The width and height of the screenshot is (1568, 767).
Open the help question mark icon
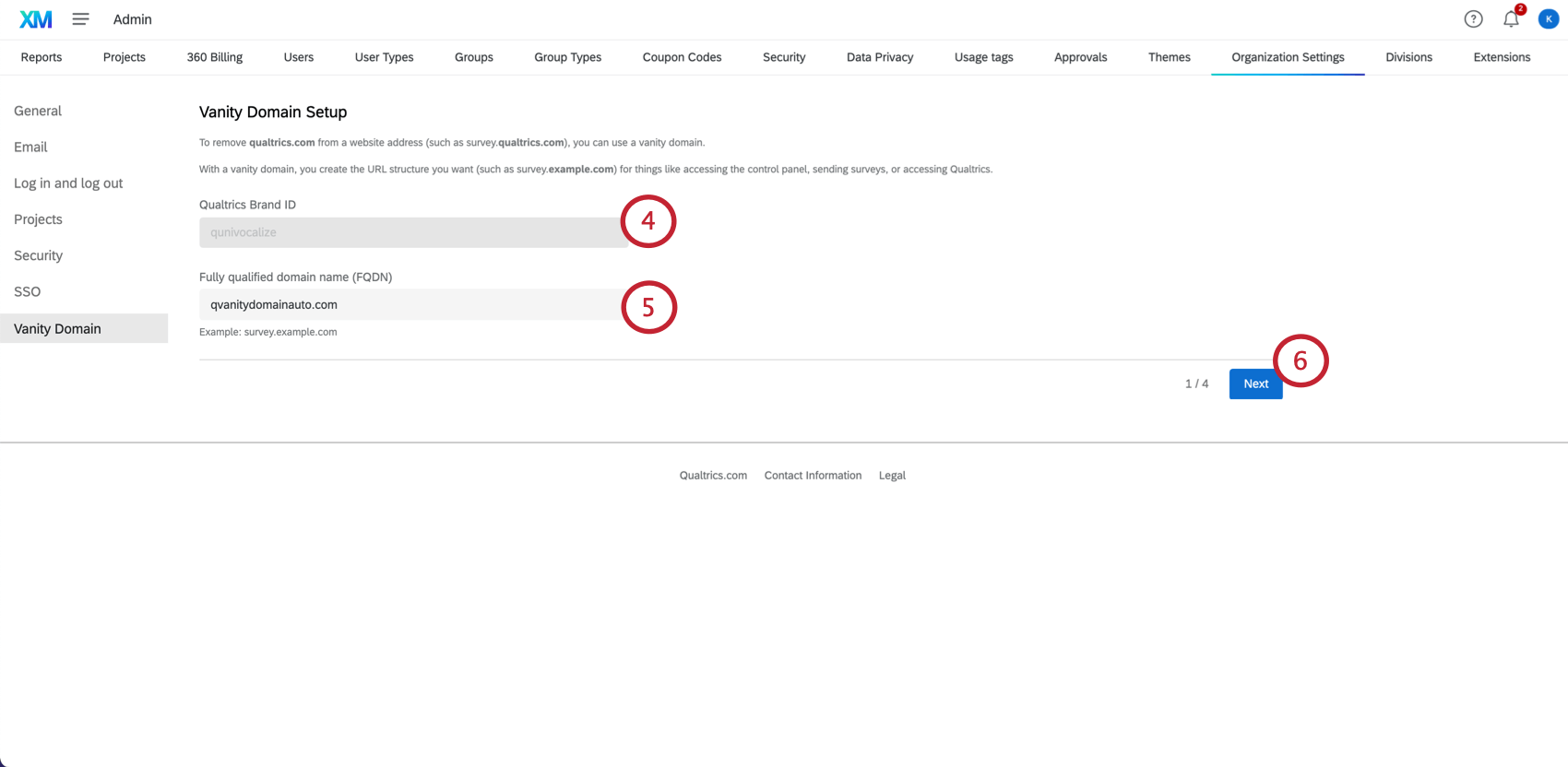tap(1473, 19)
